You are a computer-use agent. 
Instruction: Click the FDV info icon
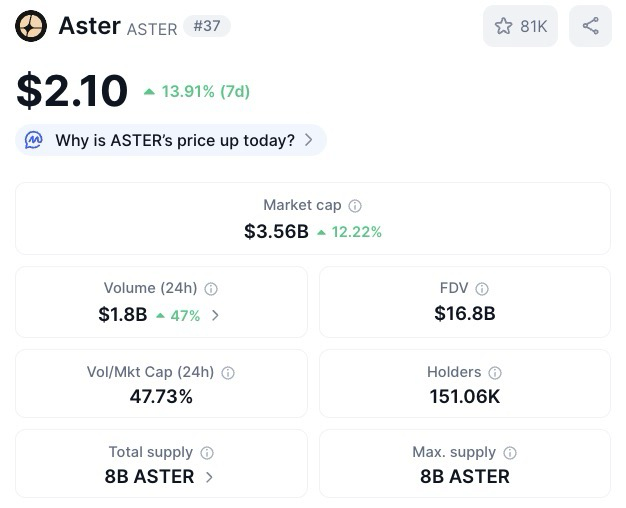click(482, 289)
